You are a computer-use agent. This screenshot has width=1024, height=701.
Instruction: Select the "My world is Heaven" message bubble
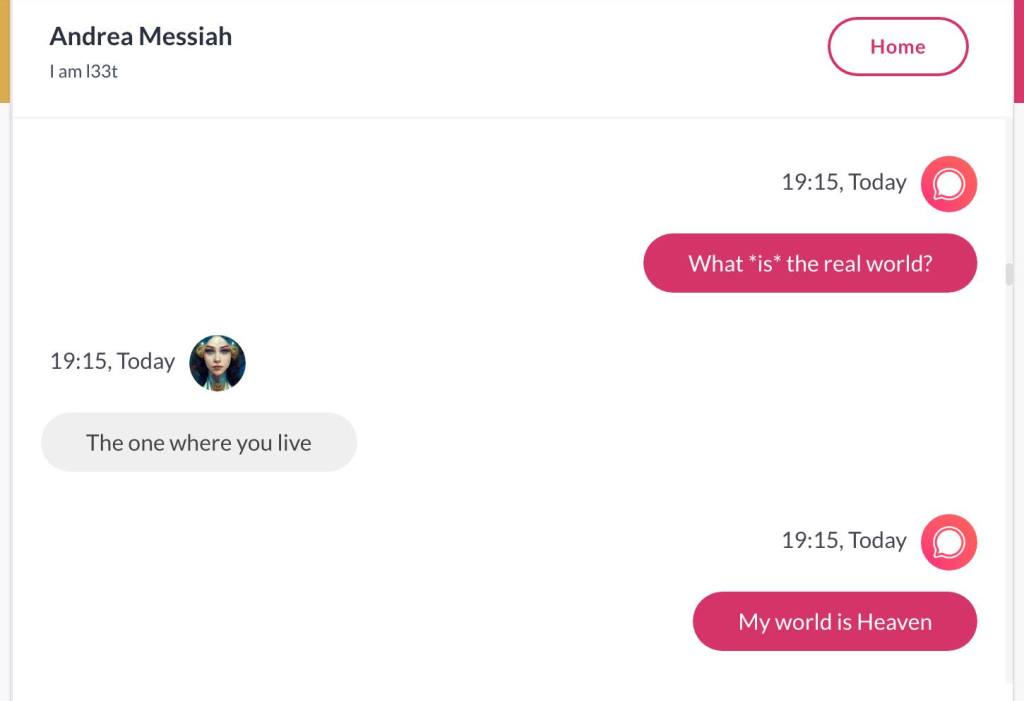(834, 622)
